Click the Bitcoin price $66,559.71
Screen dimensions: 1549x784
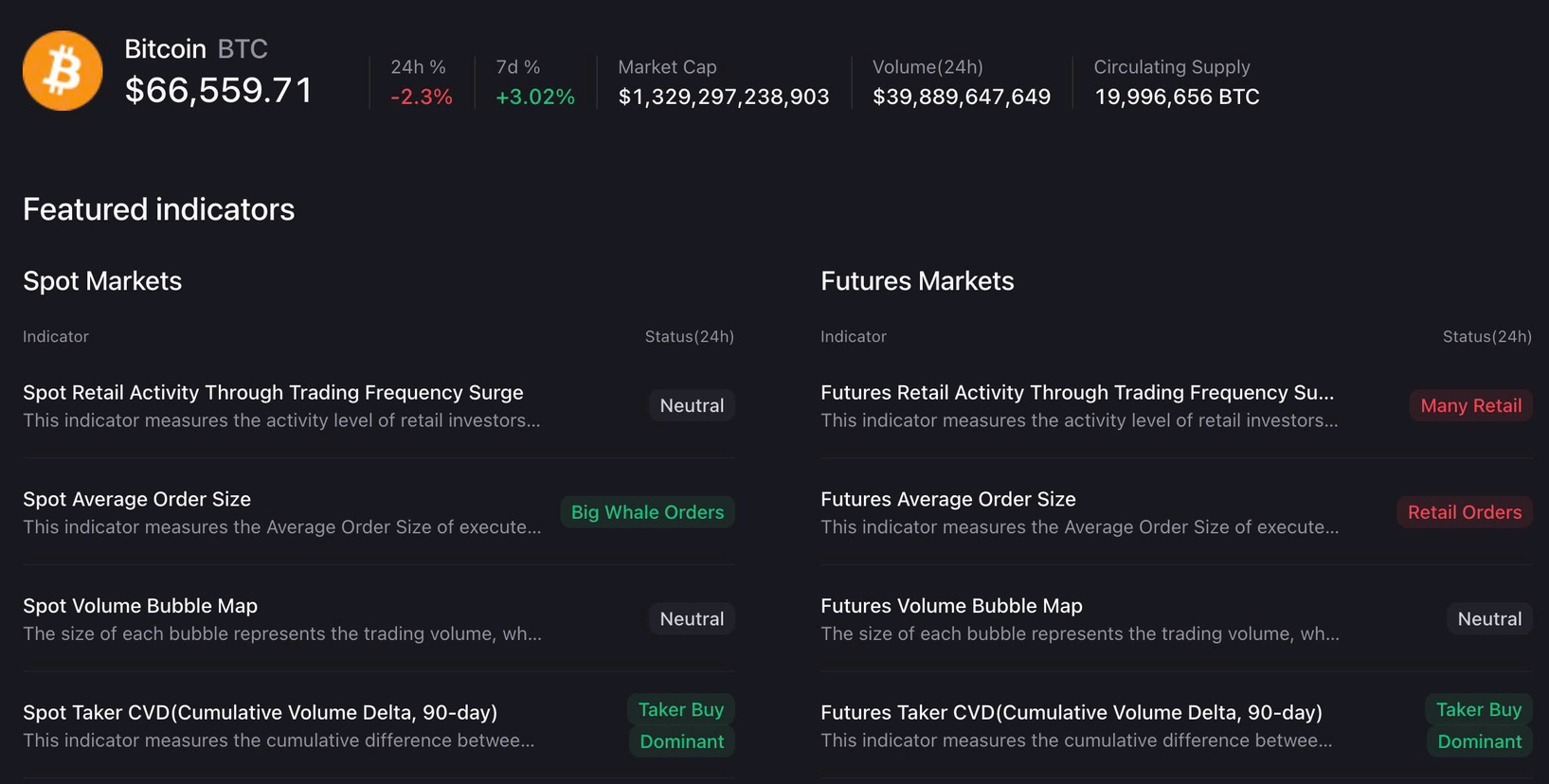point(219,90)
